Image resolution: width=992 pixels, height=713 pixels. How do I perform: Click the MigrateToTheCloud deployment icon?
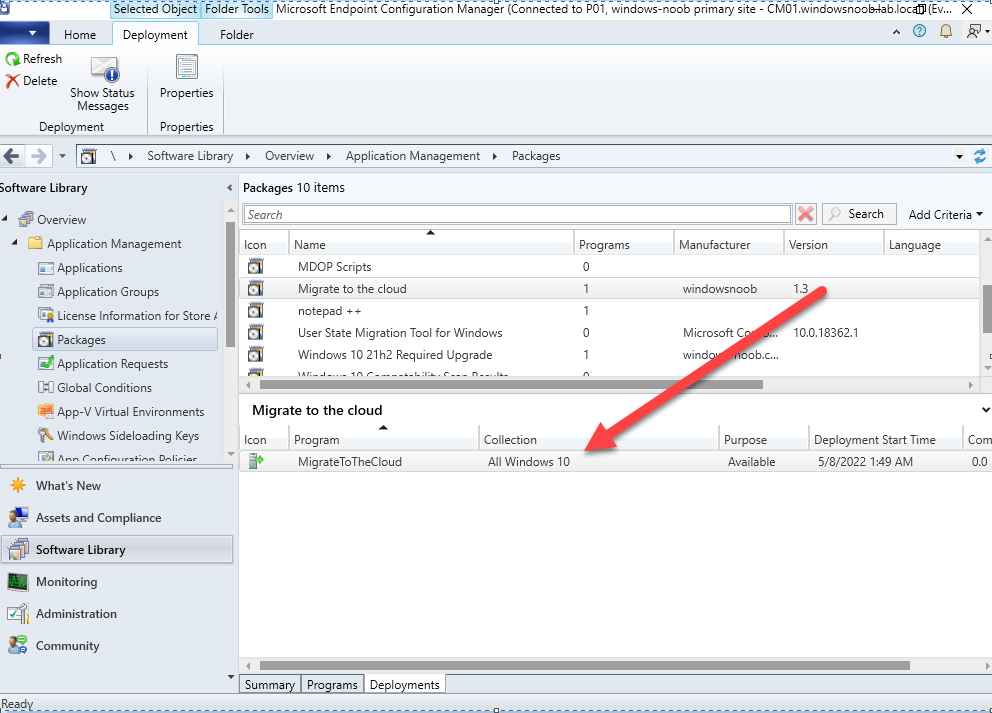[x=256, y=462]
